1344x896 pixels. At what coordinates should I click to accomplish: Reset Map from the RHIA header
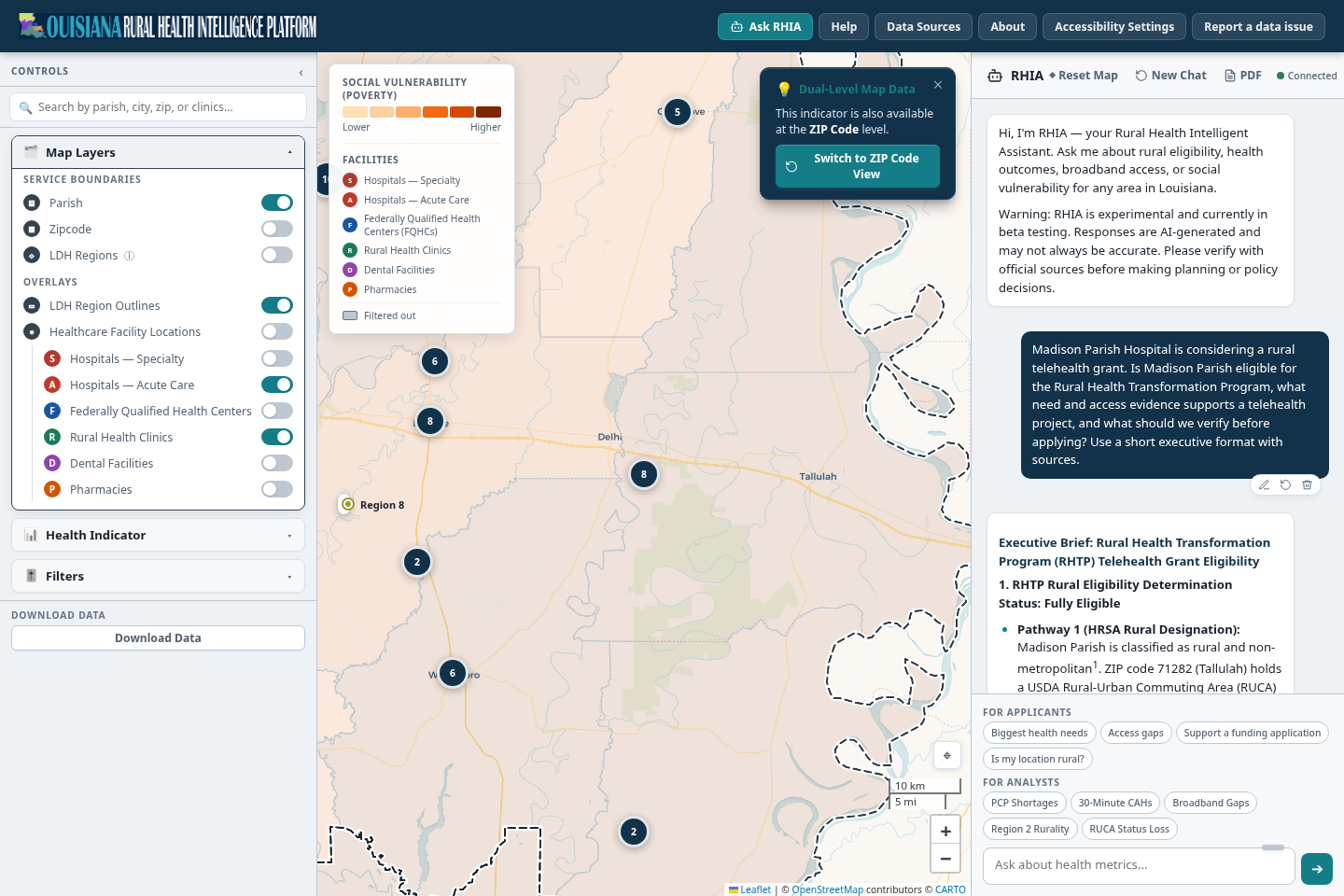coord(1084,76)
